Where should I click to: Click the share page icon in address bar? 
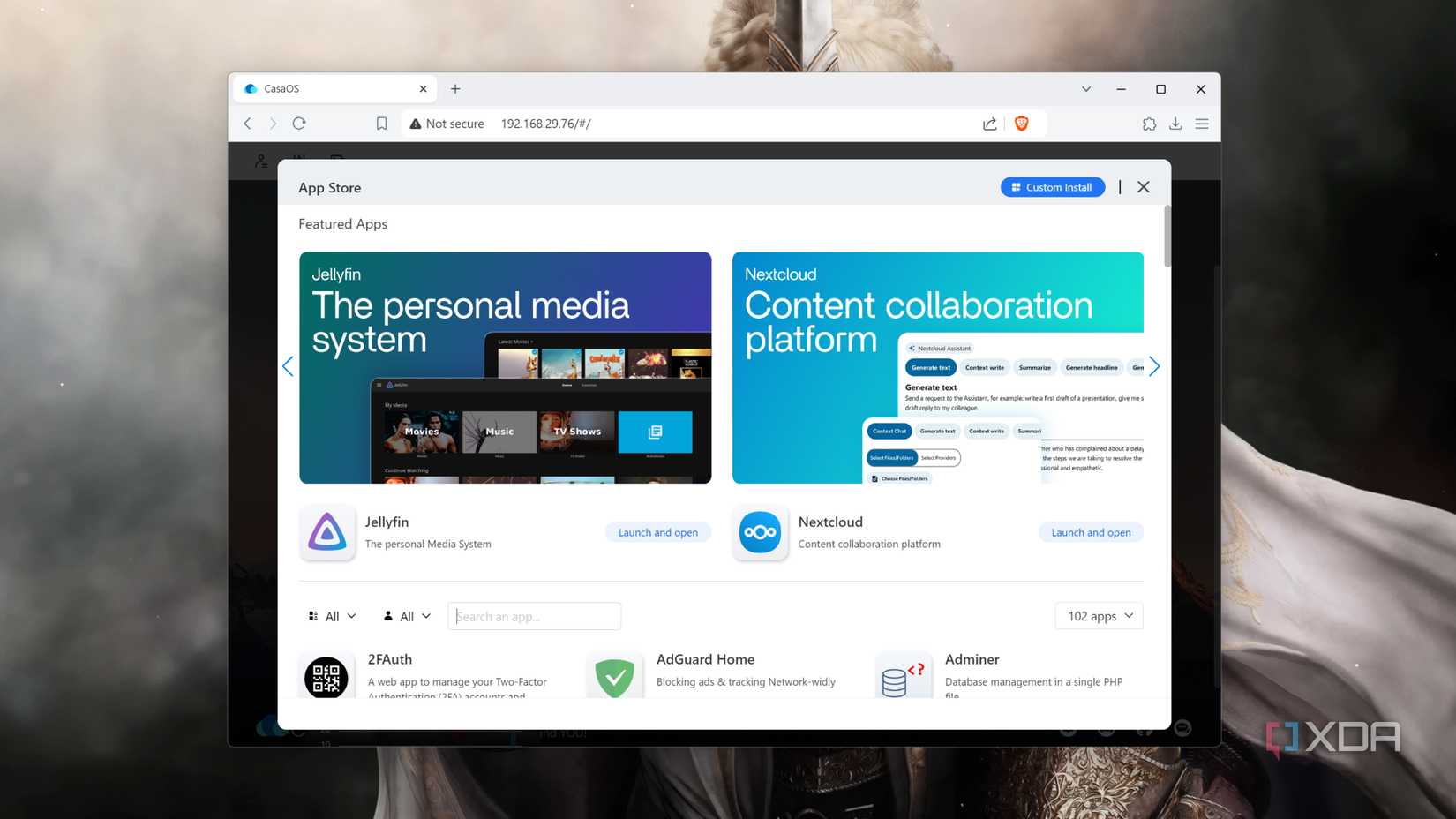pyautogui.click(x=990, y=124)
